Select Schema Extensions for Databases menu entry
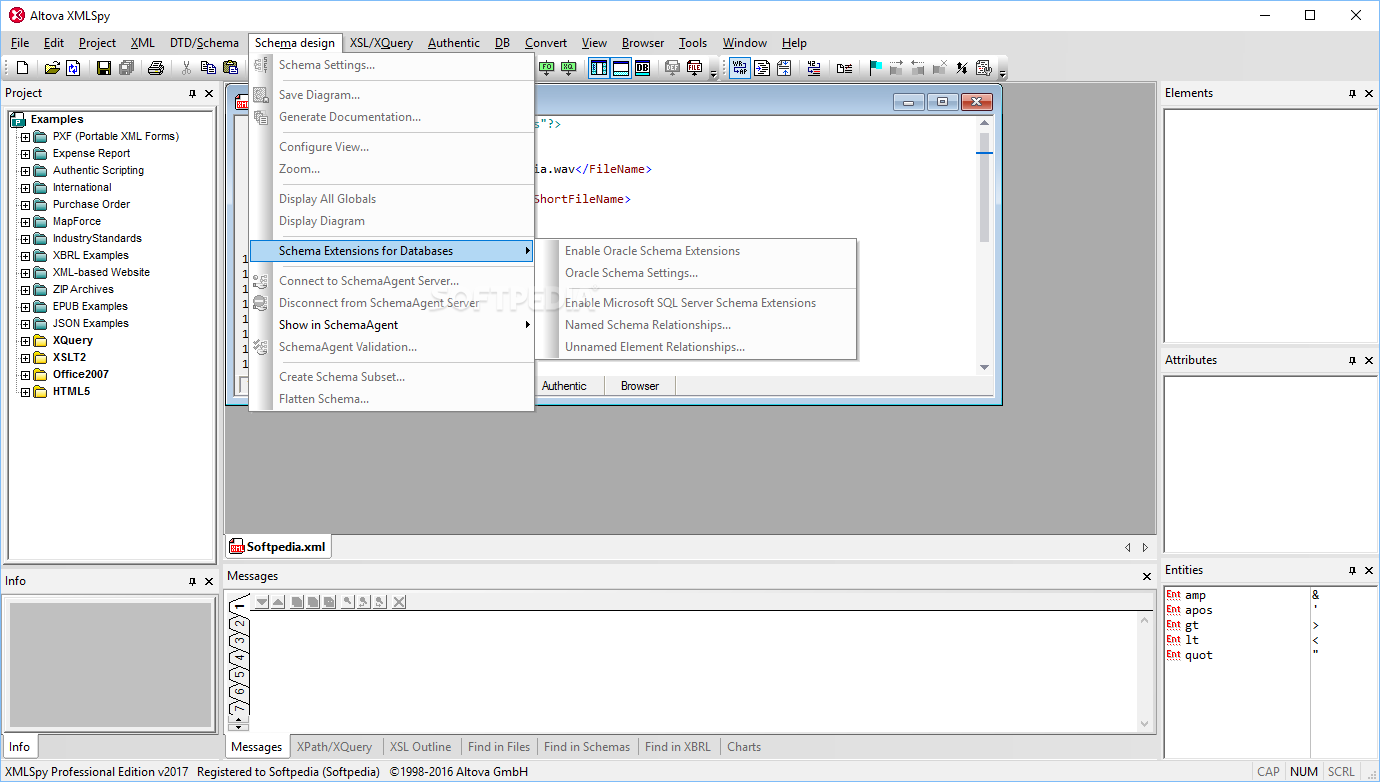This screenshot has height=782, width=1380. pos(391,251)
